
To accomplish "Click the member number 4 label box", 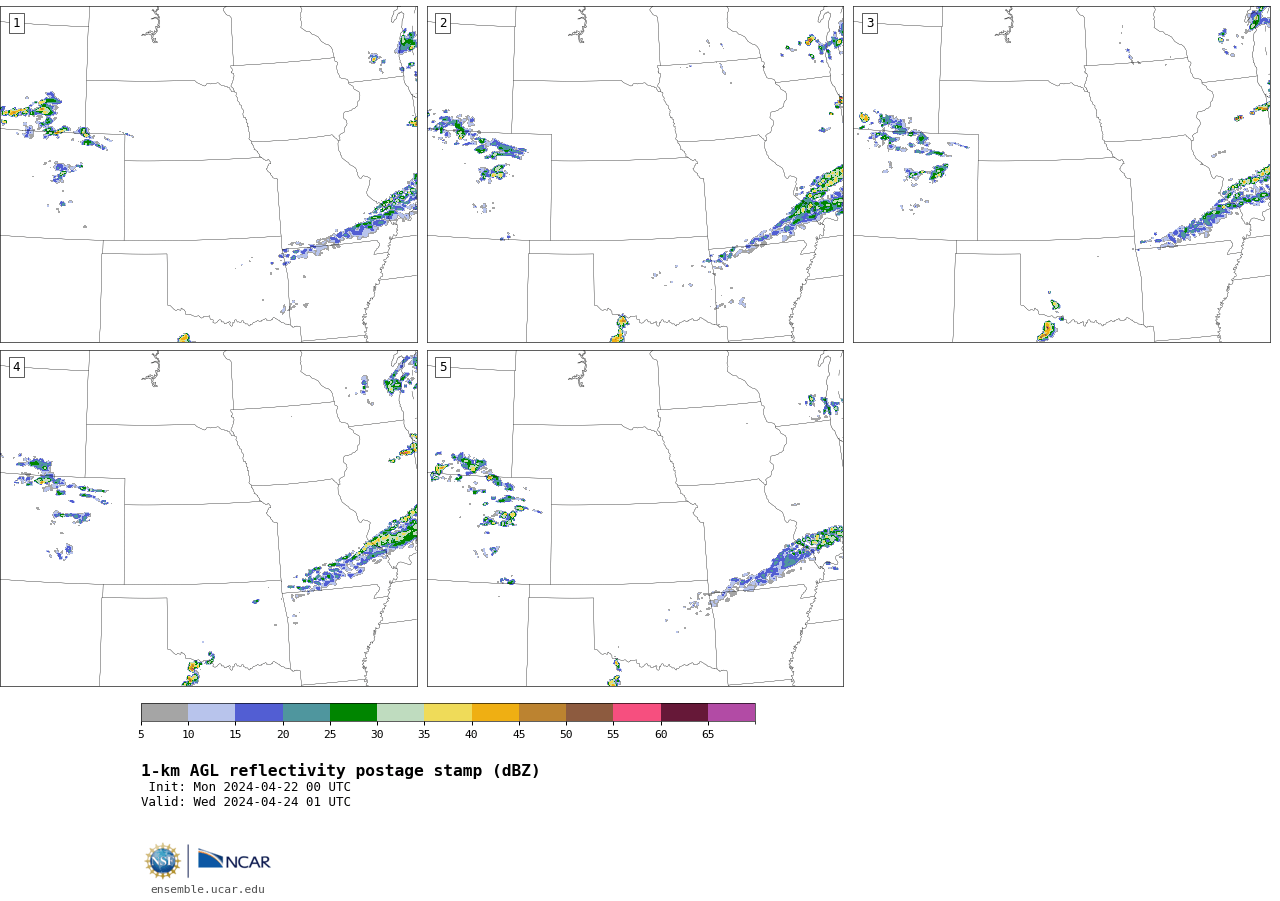I will point(16,367).
